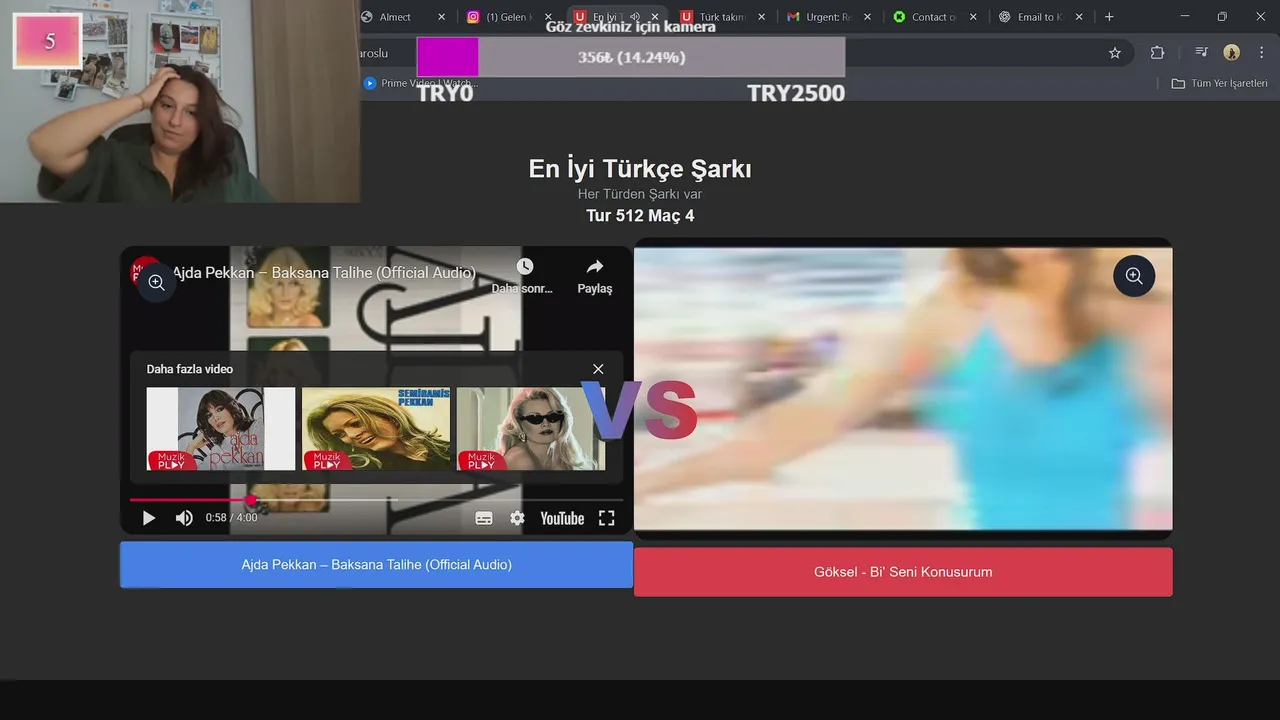Open the sunglasses woman suggested video thumbnail
1280x720 pixels.
click(531, 429)
